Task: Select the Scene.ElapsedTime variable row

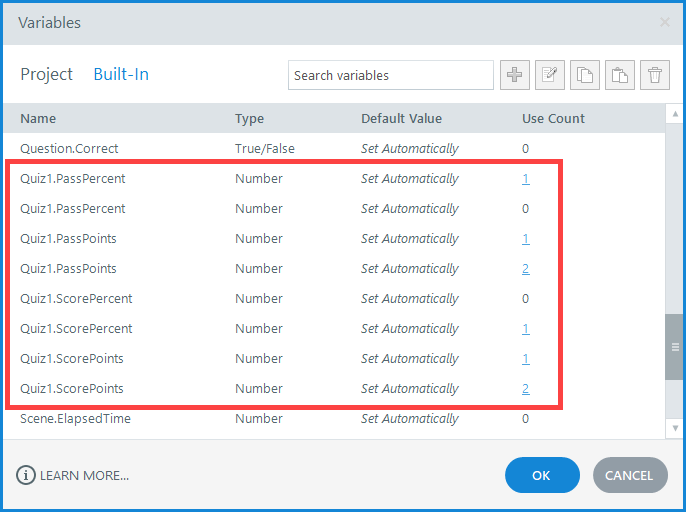Action: click(75, 419)
